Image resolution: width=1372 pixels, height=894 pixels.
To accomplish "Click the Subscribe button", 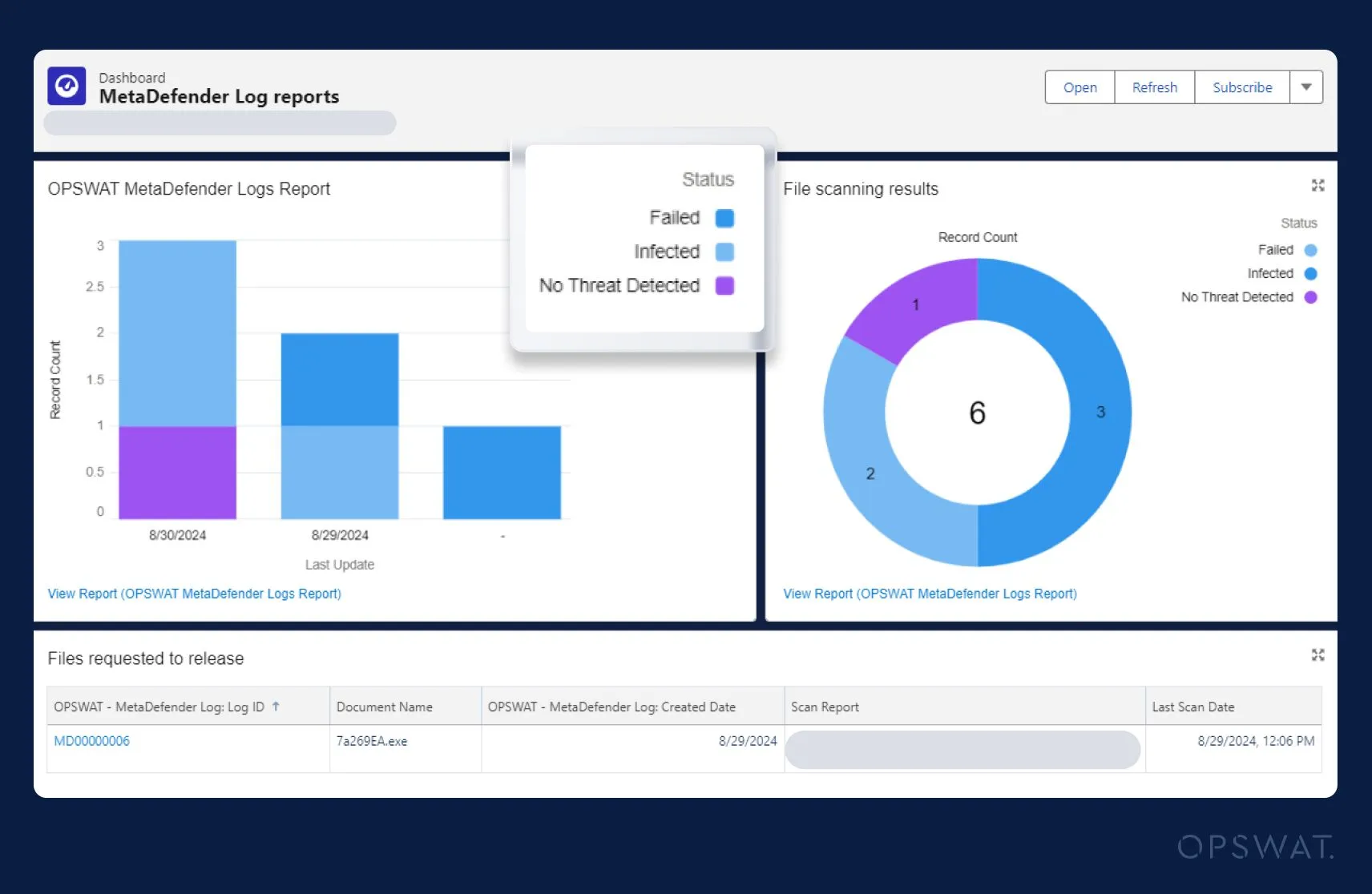I will 1241,87.
